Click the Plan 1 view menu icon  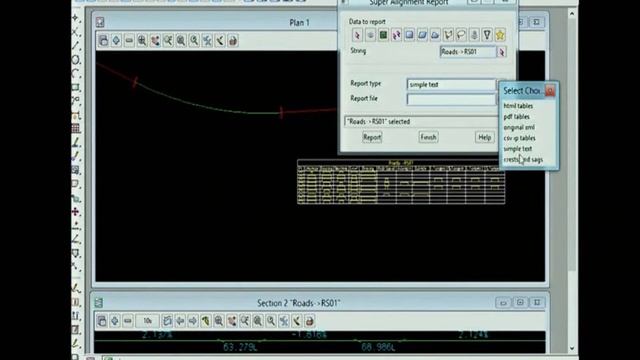[100, 22]
